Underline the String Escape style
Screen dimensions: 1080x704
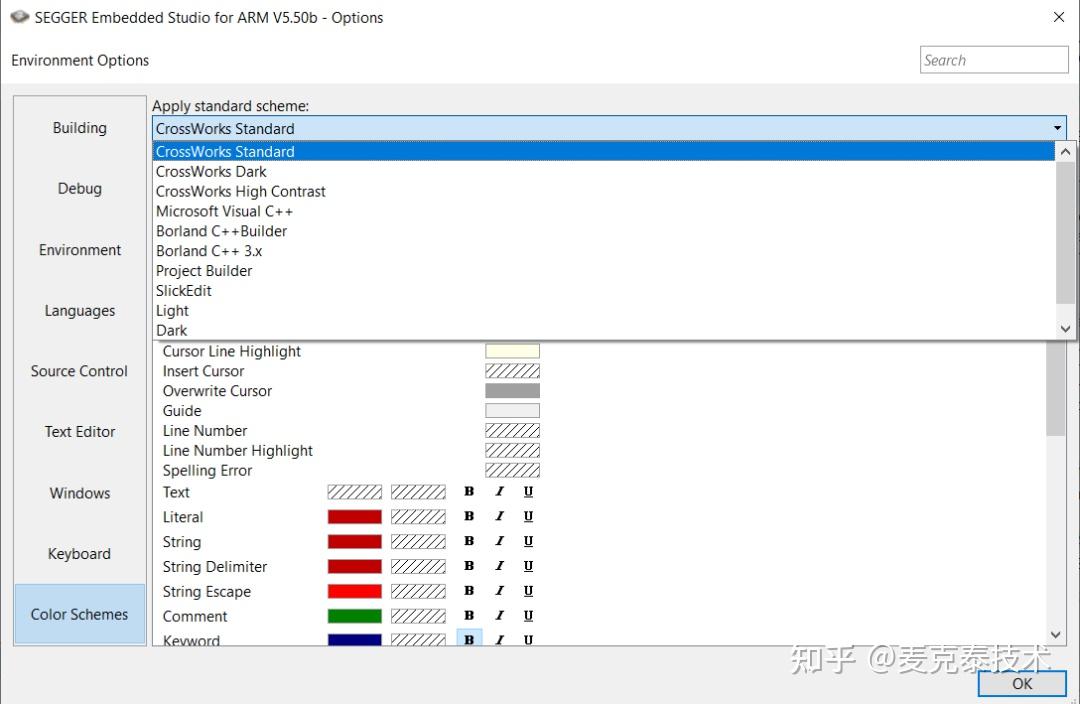click(528, 591)
